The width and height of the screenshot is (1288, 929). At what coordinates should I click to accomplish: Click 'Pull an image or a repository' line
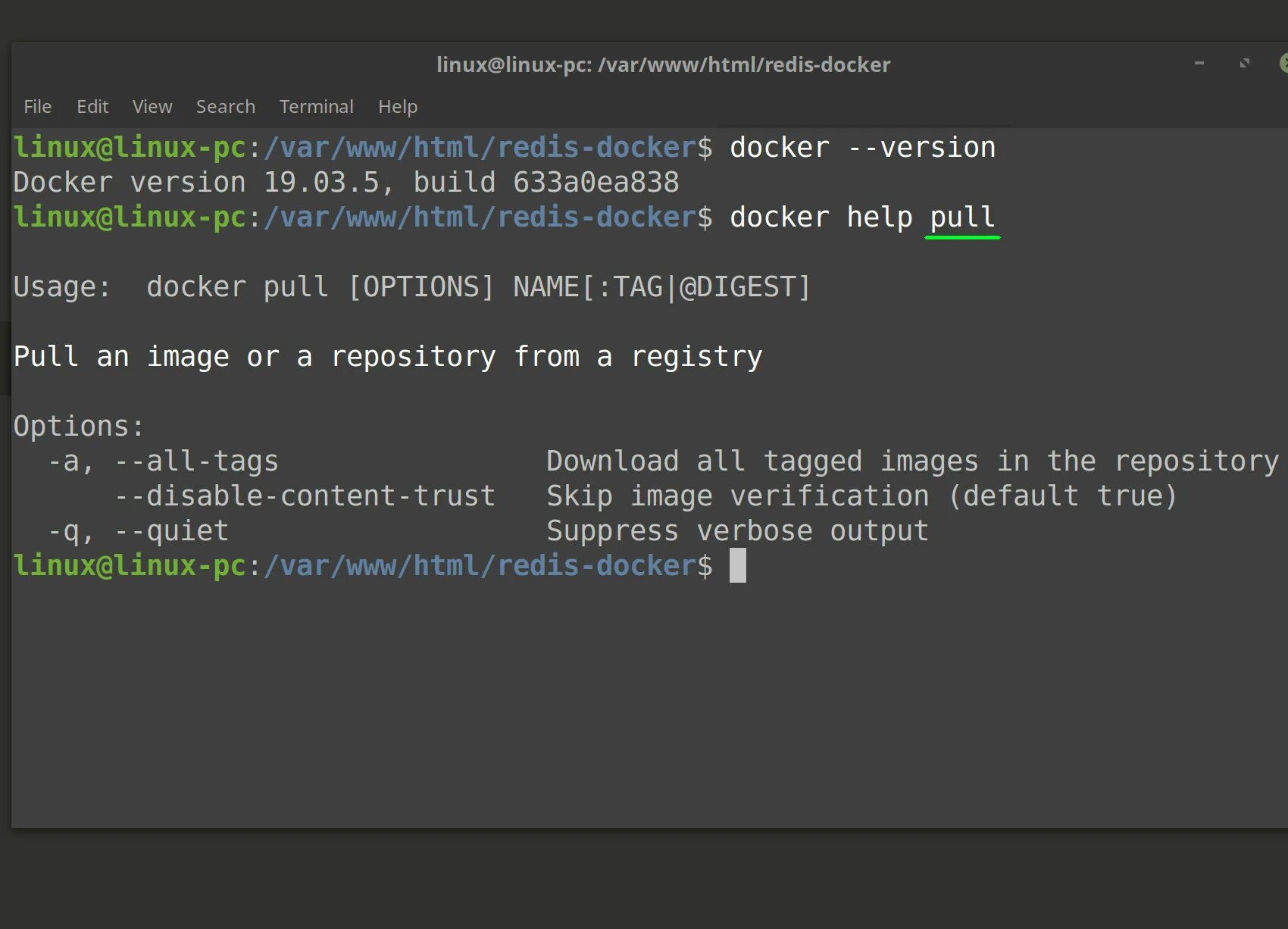(388, 357)
